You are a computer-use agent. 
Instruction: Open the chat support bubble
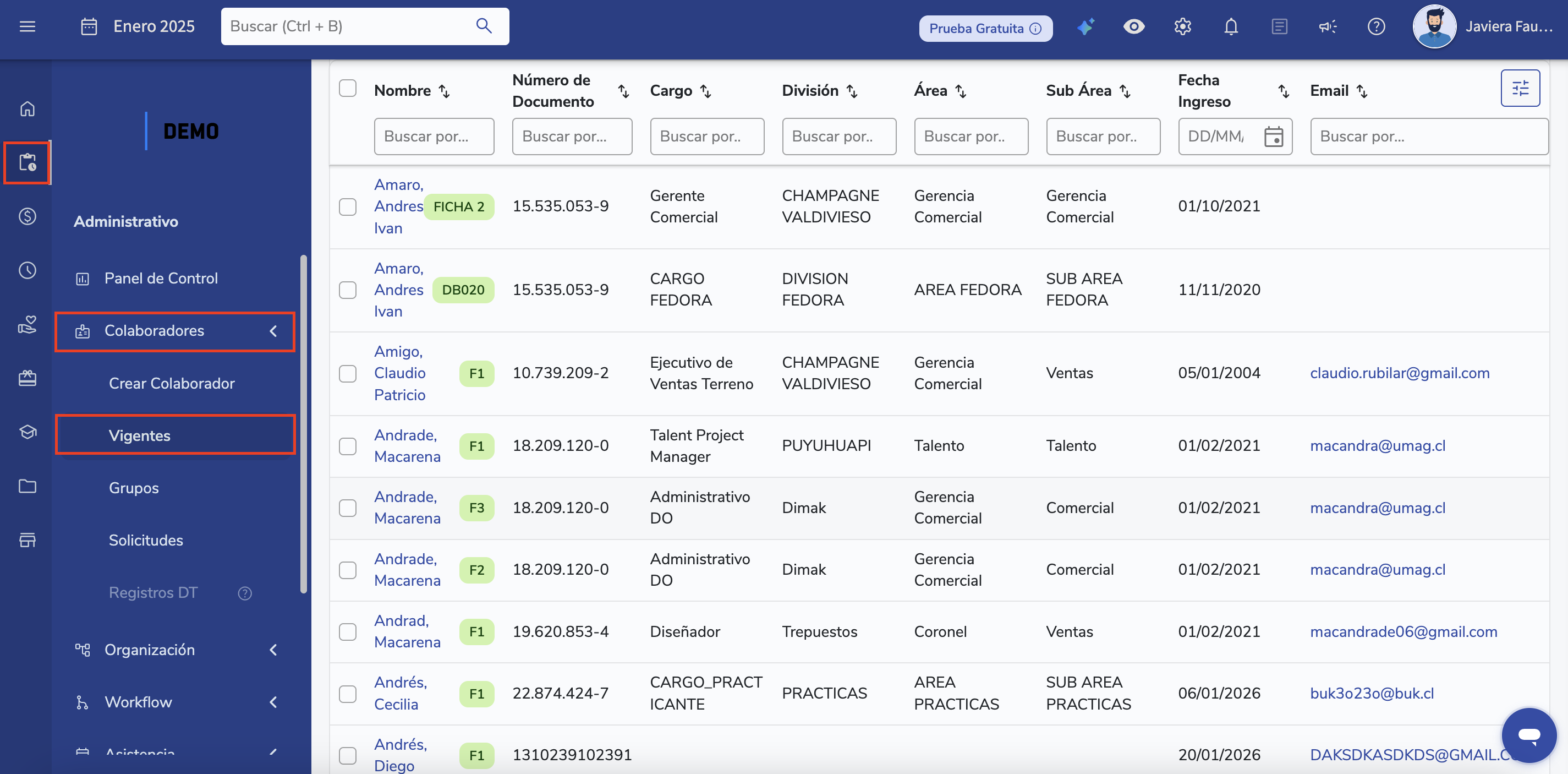pyautogui.click(x=1528, y=735)
